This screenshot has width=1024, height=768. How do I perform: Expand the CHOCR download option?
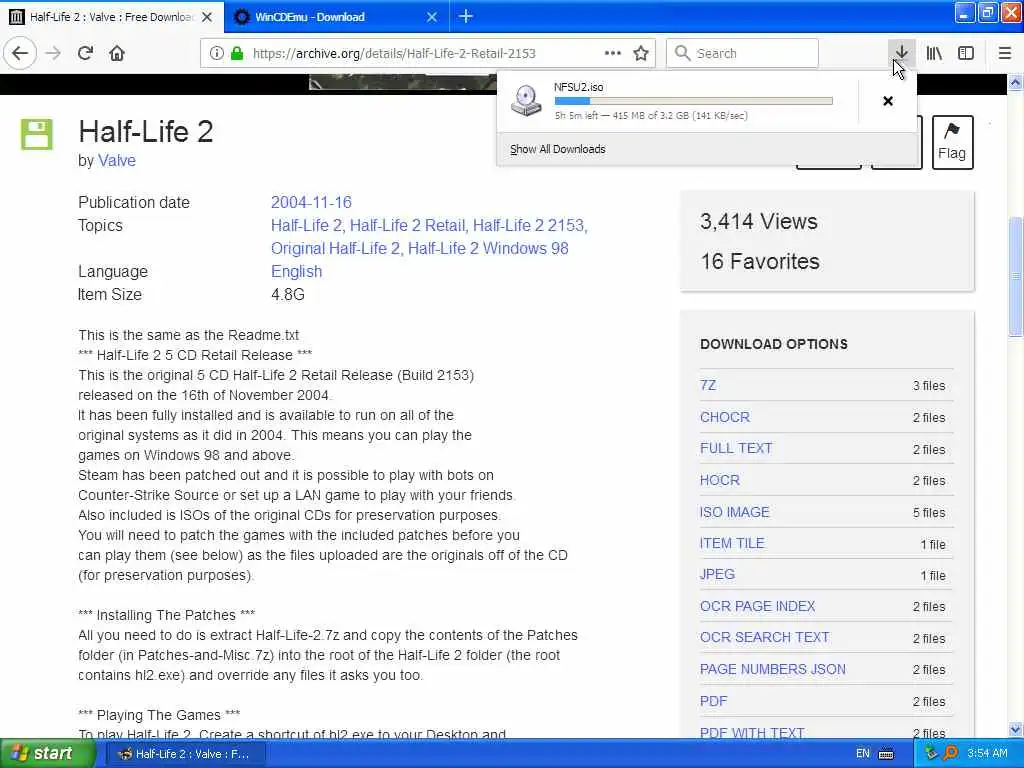[725, 417]
